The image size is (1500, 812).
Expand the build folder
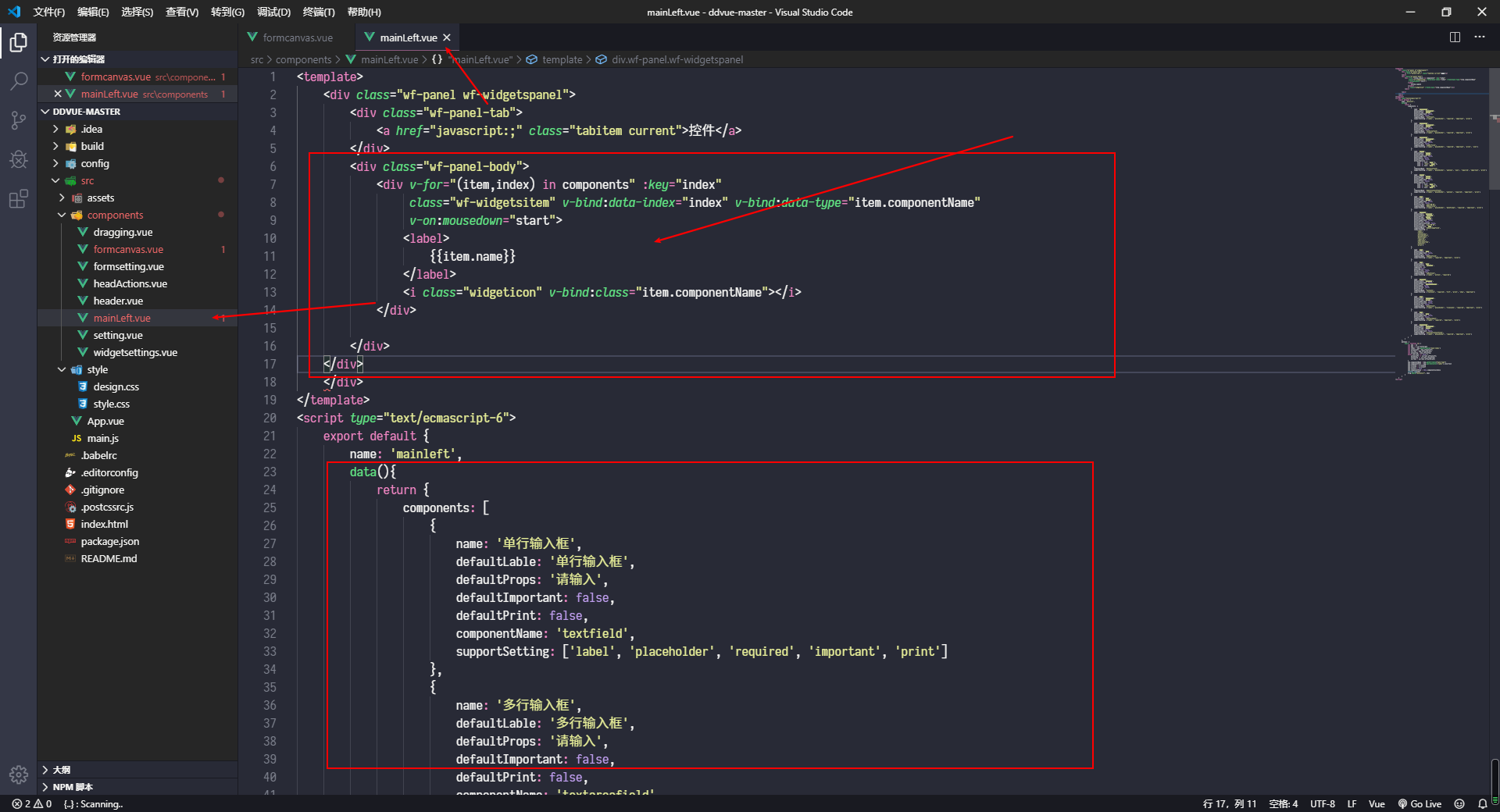(137, 146)
